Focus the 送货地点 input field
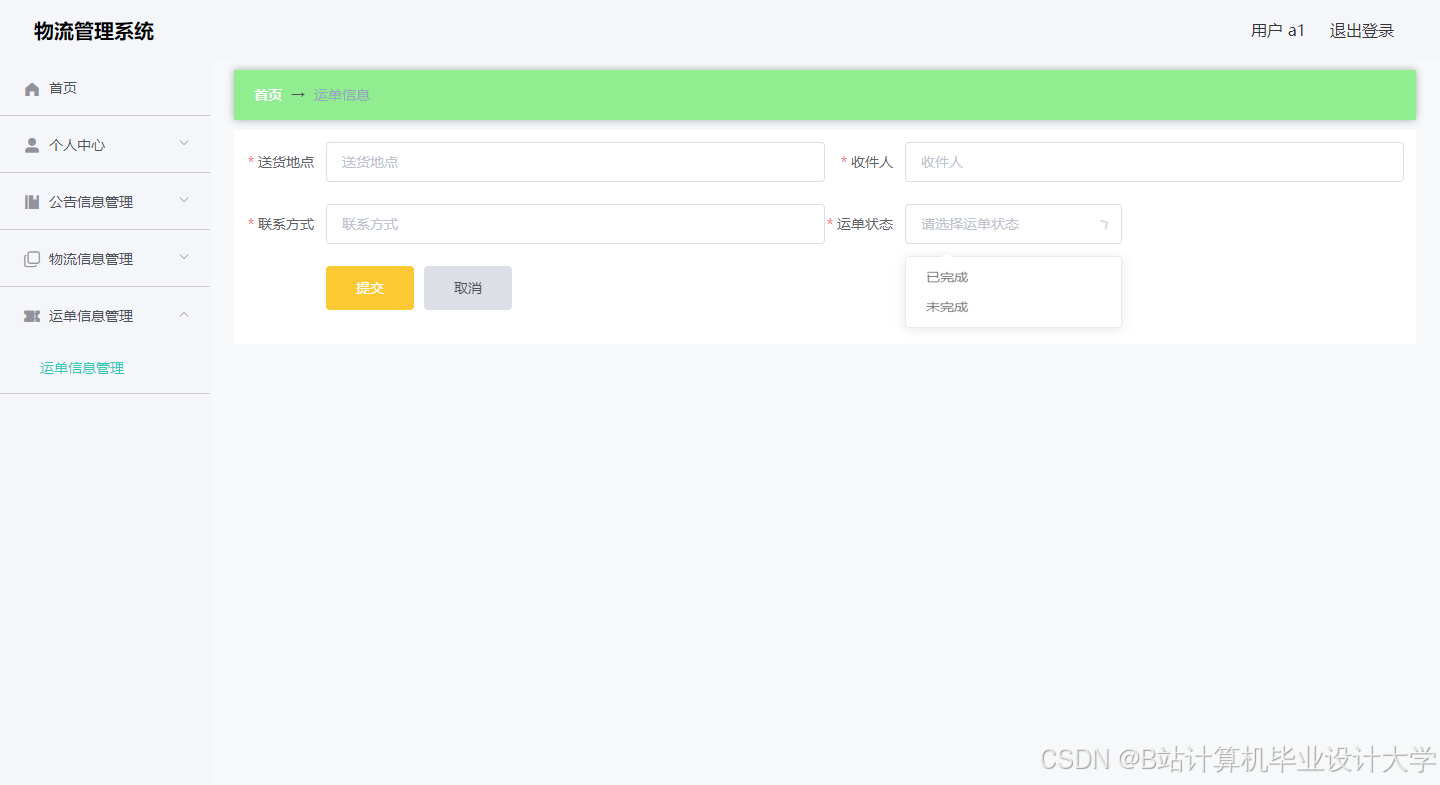1440x785 pixels. (x=575, y=162)
